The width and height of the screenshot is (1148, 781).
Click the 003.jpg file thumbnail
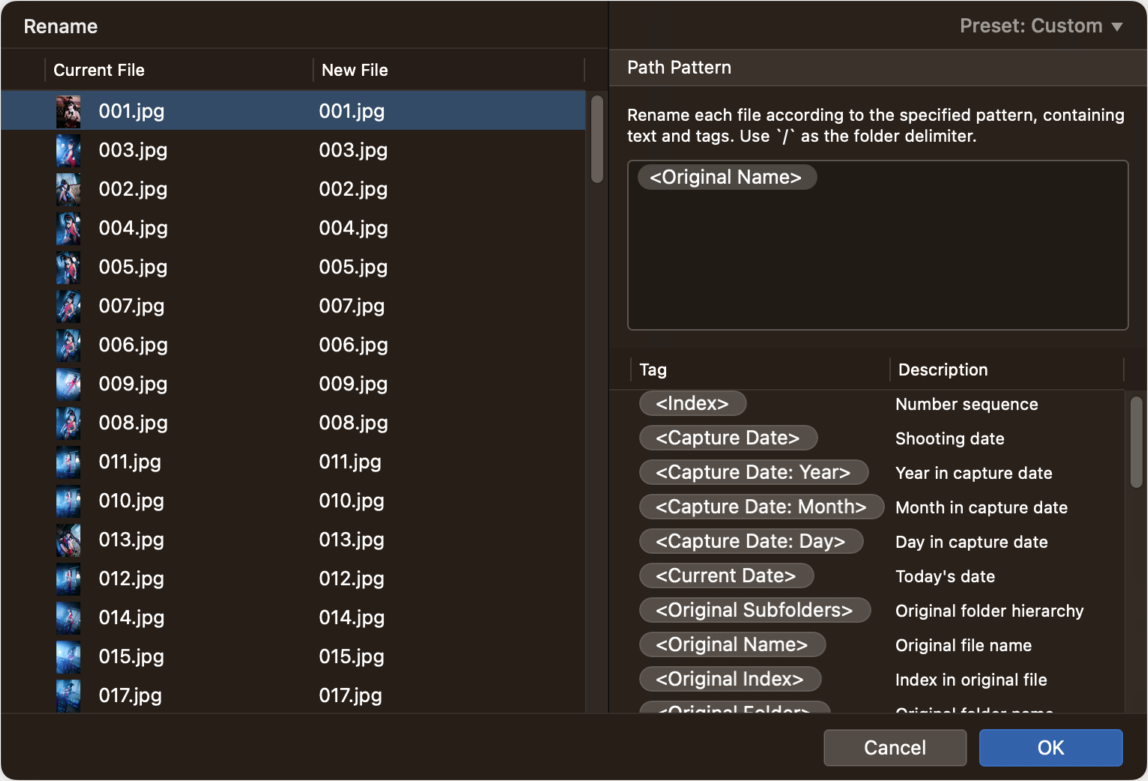[69, 150]
